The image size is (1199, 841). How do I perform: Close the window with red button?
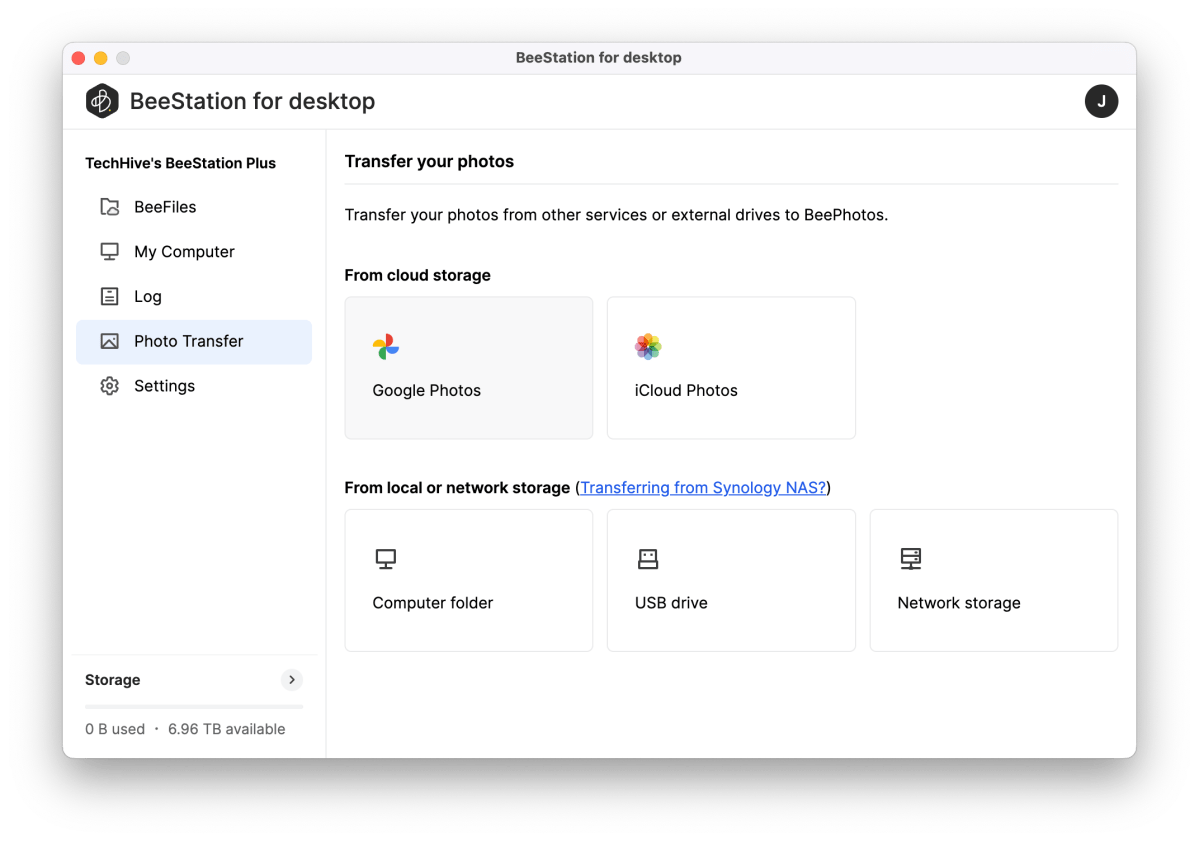[x=79, y=58]
